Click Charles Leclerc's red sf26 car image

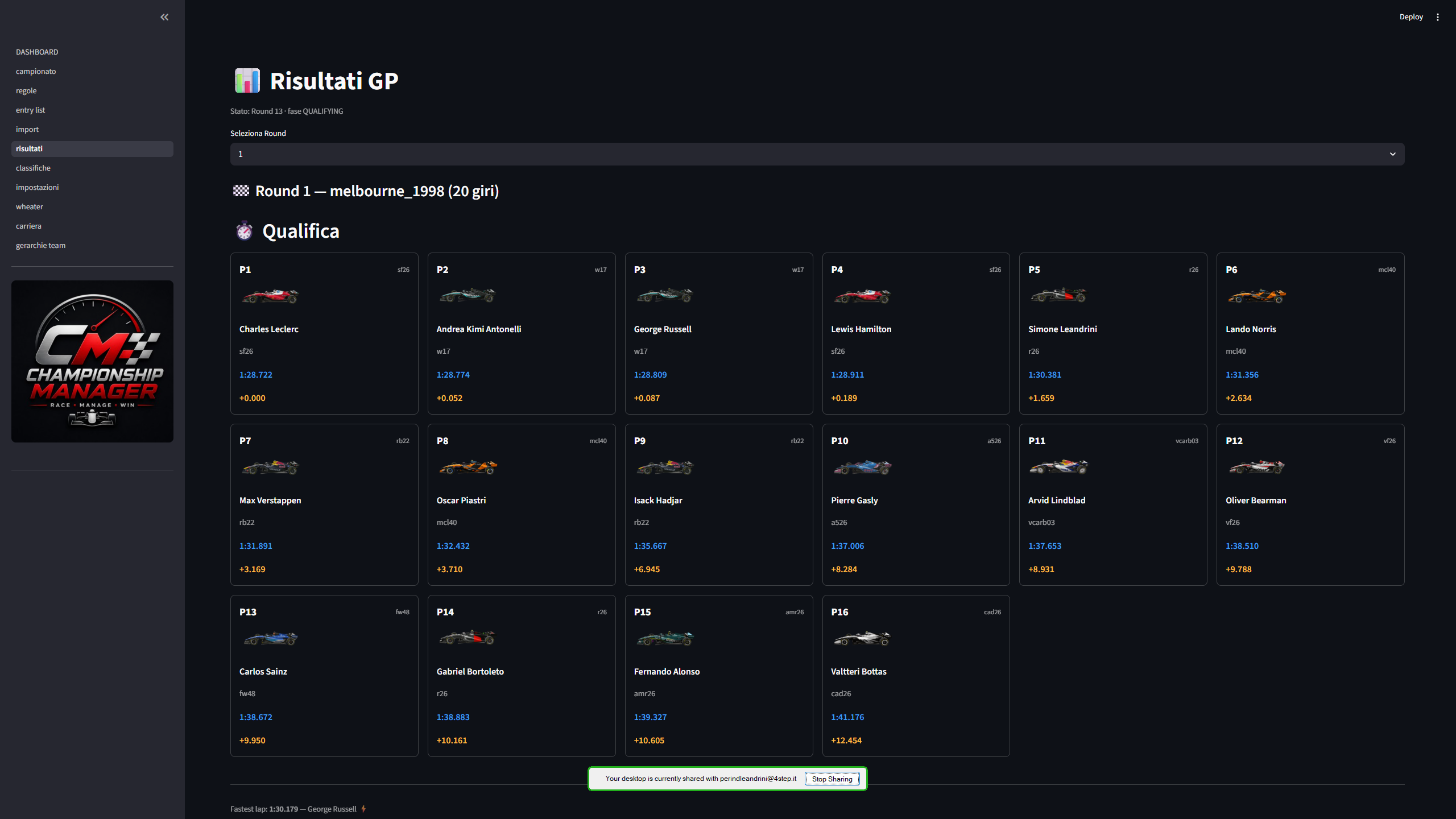tap(270, 296)
